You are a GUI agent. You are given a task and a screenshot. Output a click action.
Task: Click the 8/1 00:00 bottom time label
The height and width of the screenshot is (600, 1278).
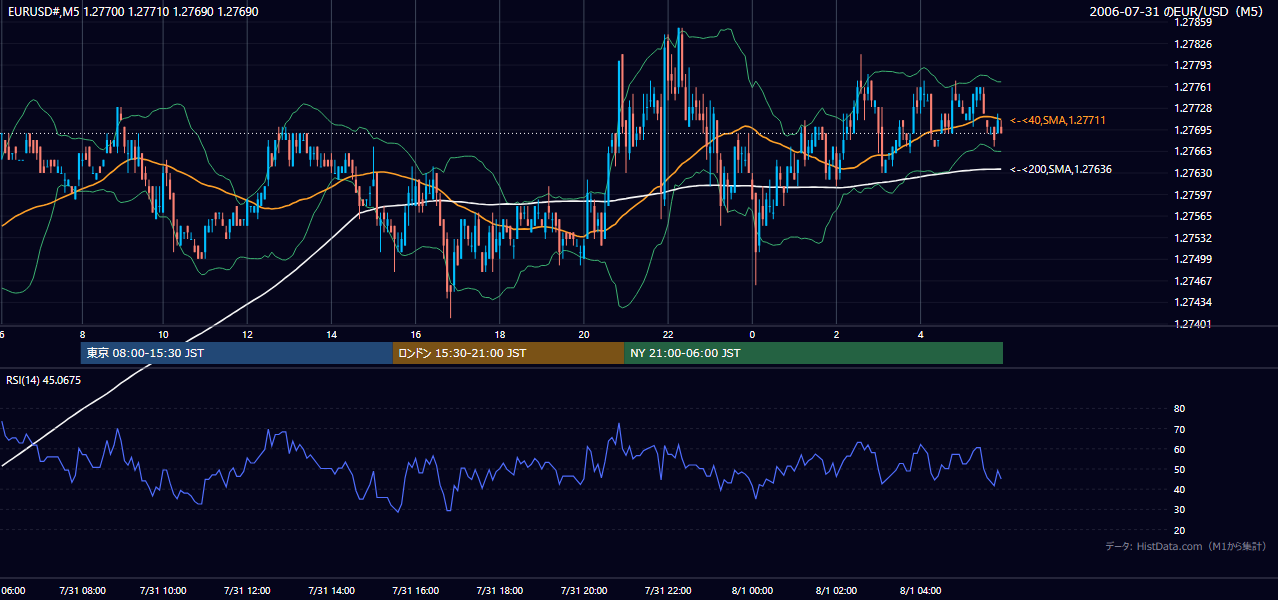pyautogui.click(x=752, y=591)
